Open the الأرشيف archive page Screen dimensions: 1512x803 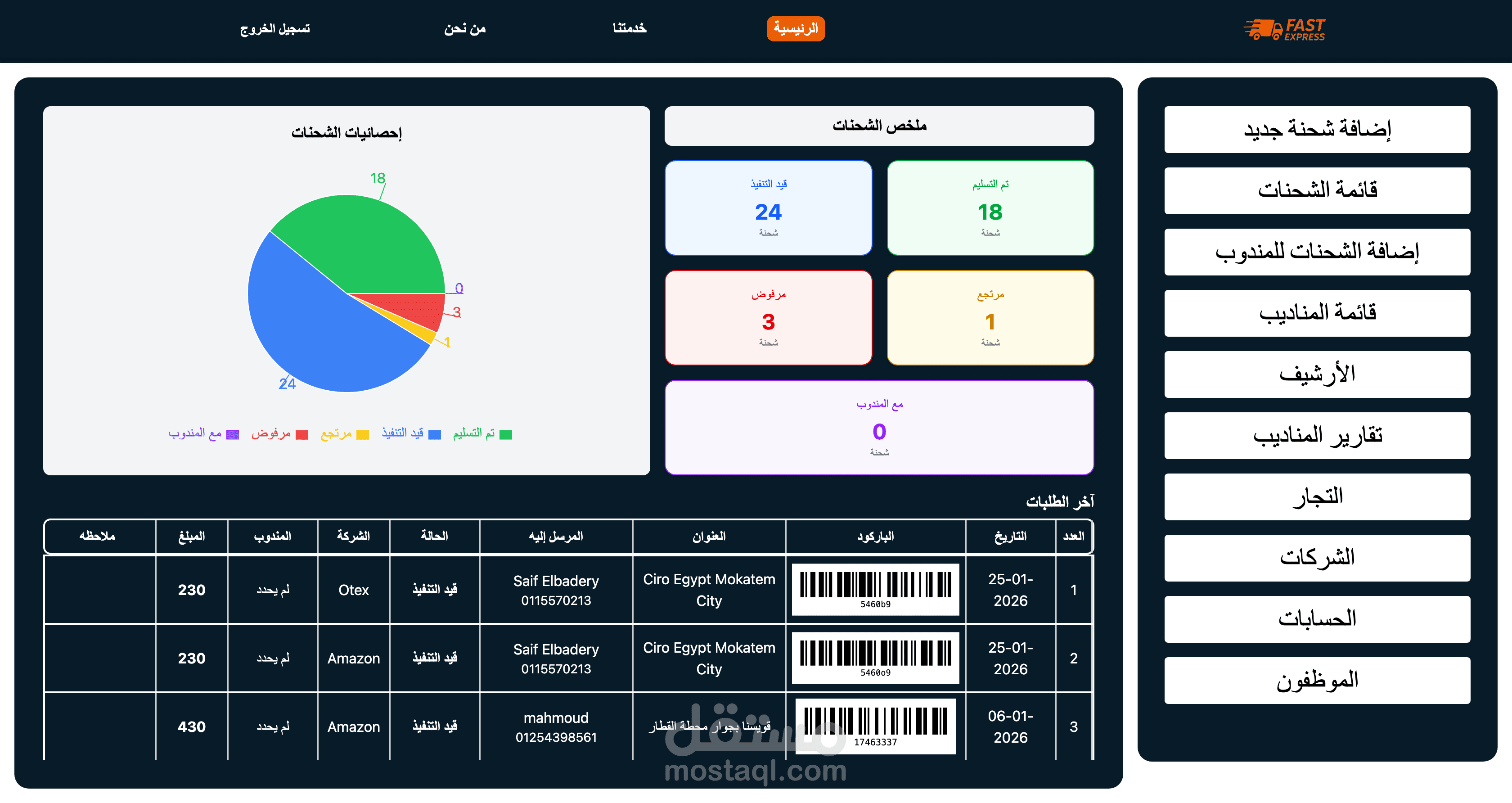[1317, 374]
